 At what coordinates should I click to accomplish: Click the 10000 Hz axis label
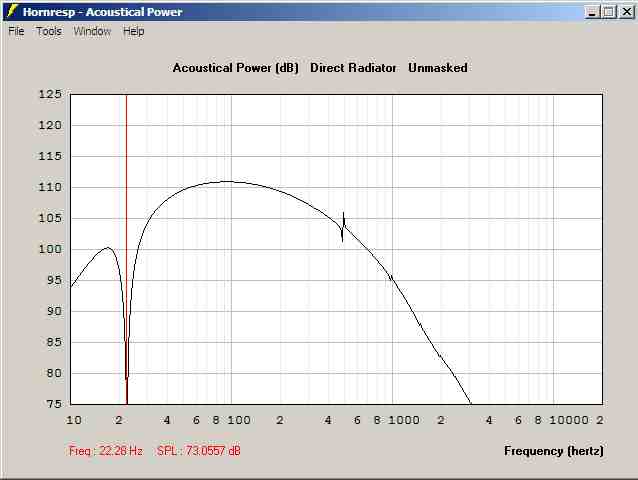[x=569, y=420]
